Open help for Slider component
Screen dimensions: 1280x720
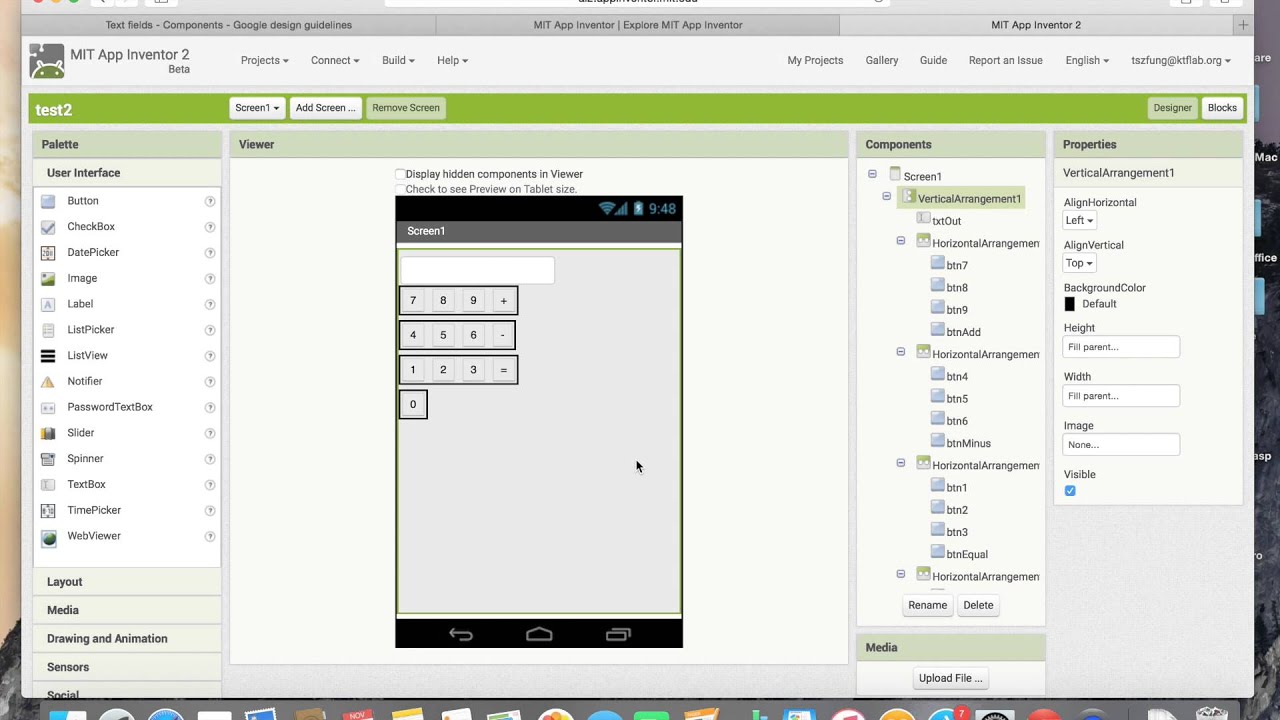click(210, 433)
